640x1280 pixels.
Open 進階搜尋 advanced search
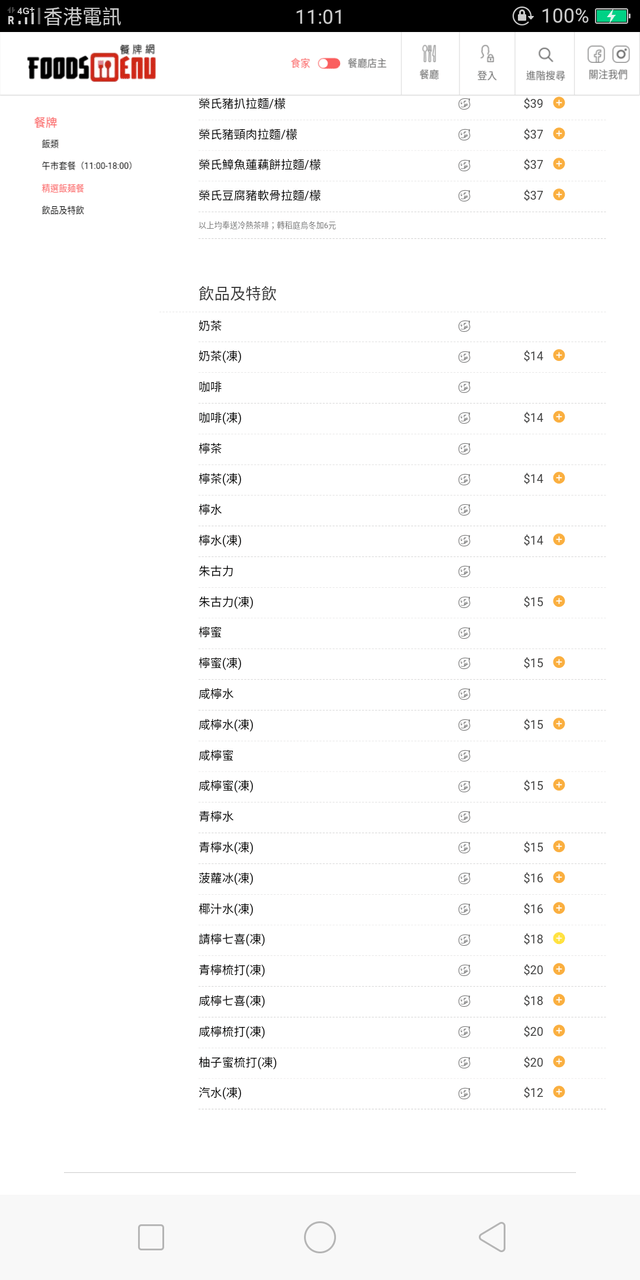tap(545, 62)
